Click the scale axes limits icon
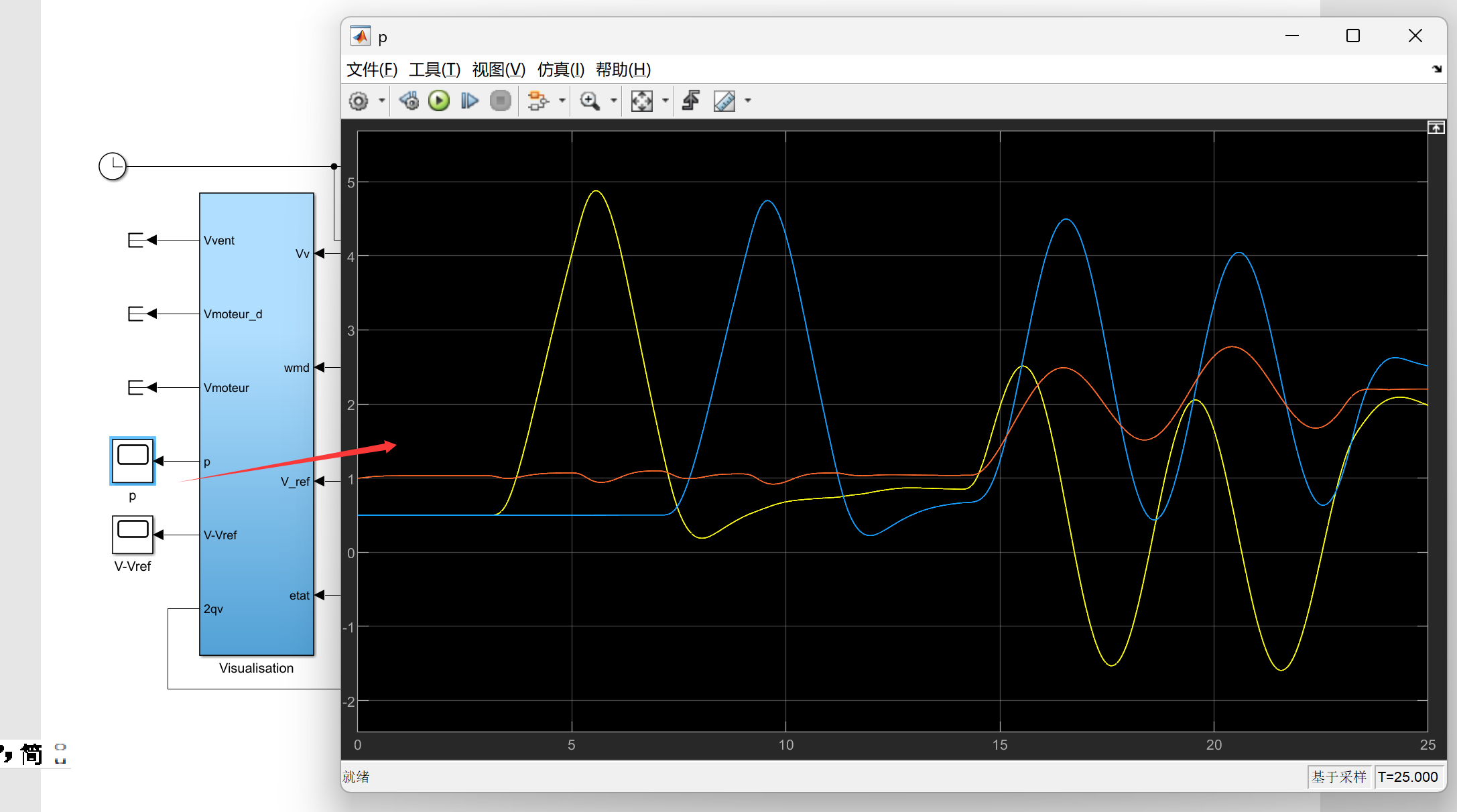 [x=641, y=101]
